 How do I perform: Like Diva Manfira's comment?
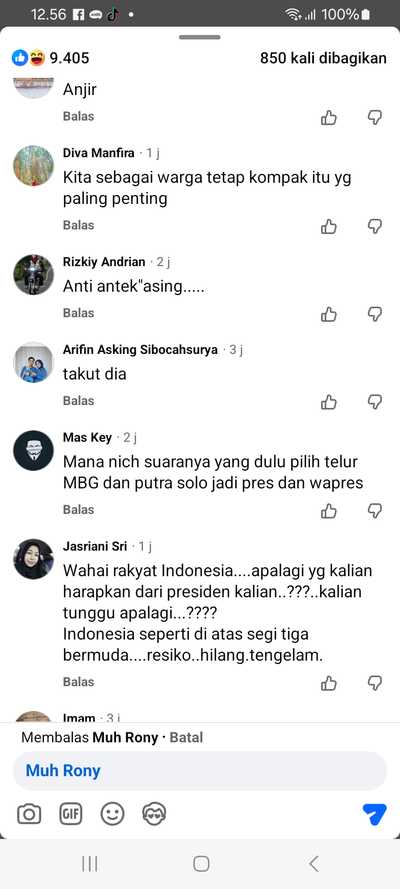click(x=329, y=227)
